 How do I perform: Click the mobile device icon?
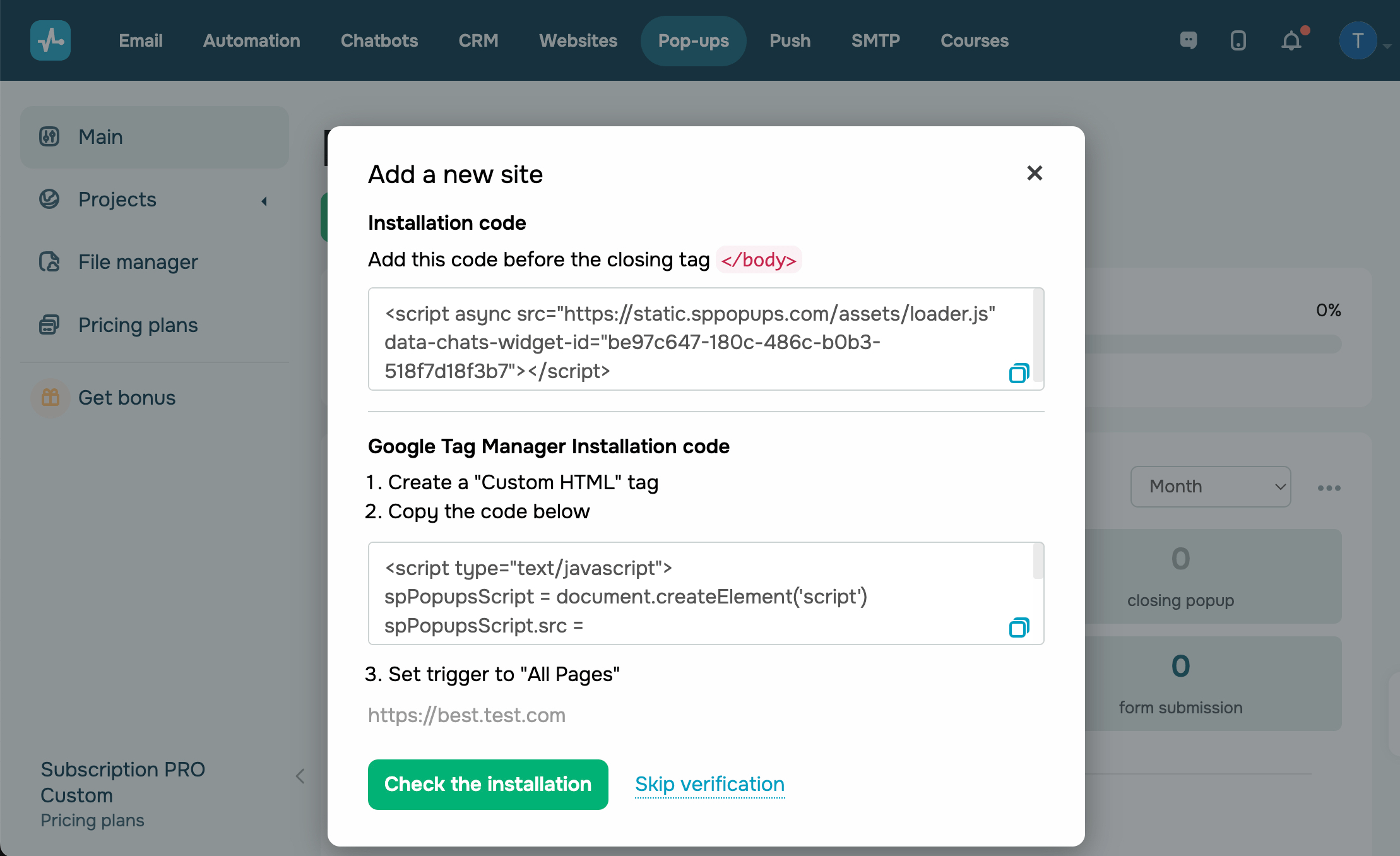tap(1238, 41)
